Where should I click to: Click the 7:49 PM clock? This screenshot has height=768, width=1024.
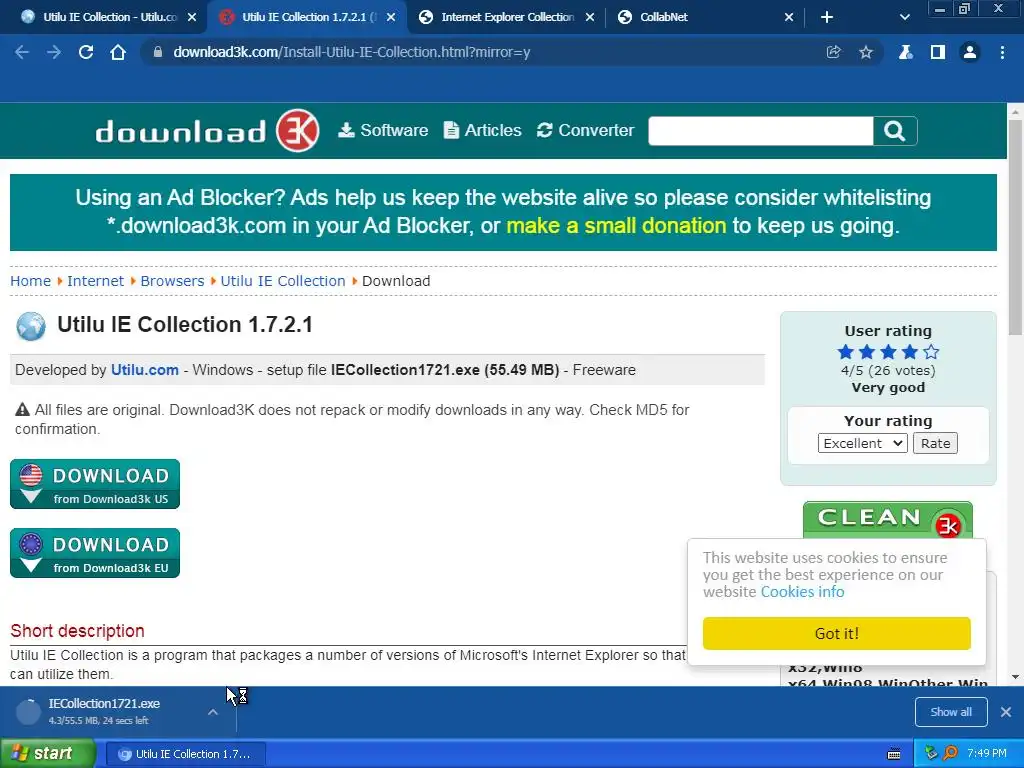tap(987, 753)
